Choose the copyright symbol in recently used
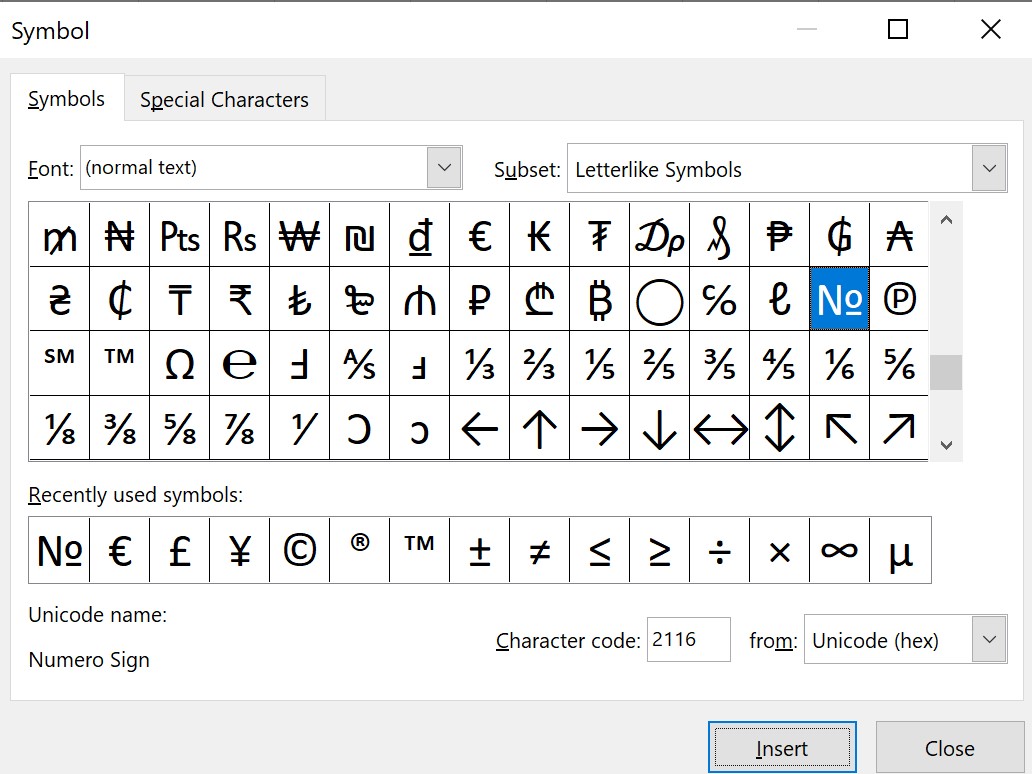The height and width of the screenshot is (774, 1032). point(299,550)
